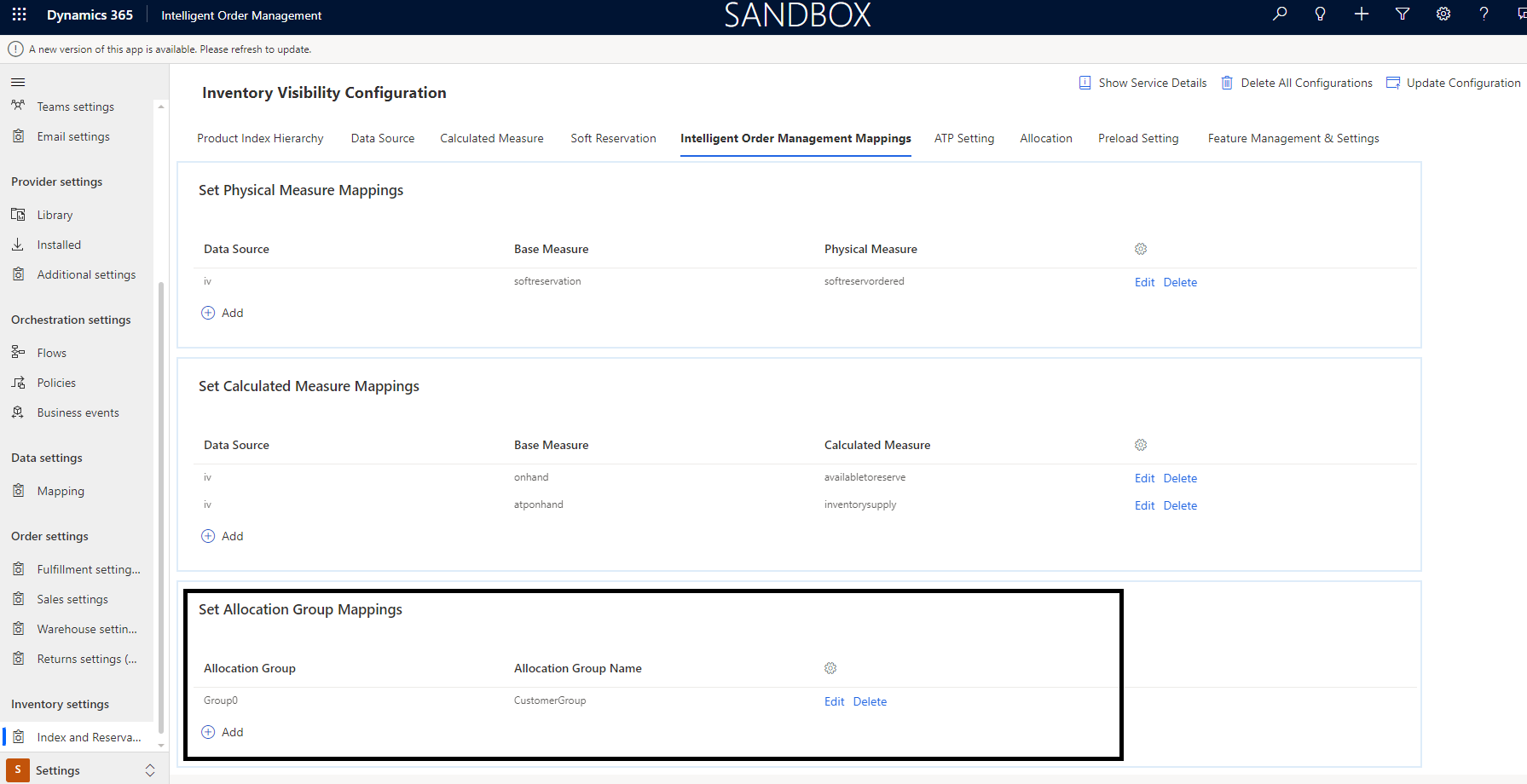The width and height of the screenshot is (1527, 784).
Task: Click the Fulfillment settings icon
Action: 18,568
